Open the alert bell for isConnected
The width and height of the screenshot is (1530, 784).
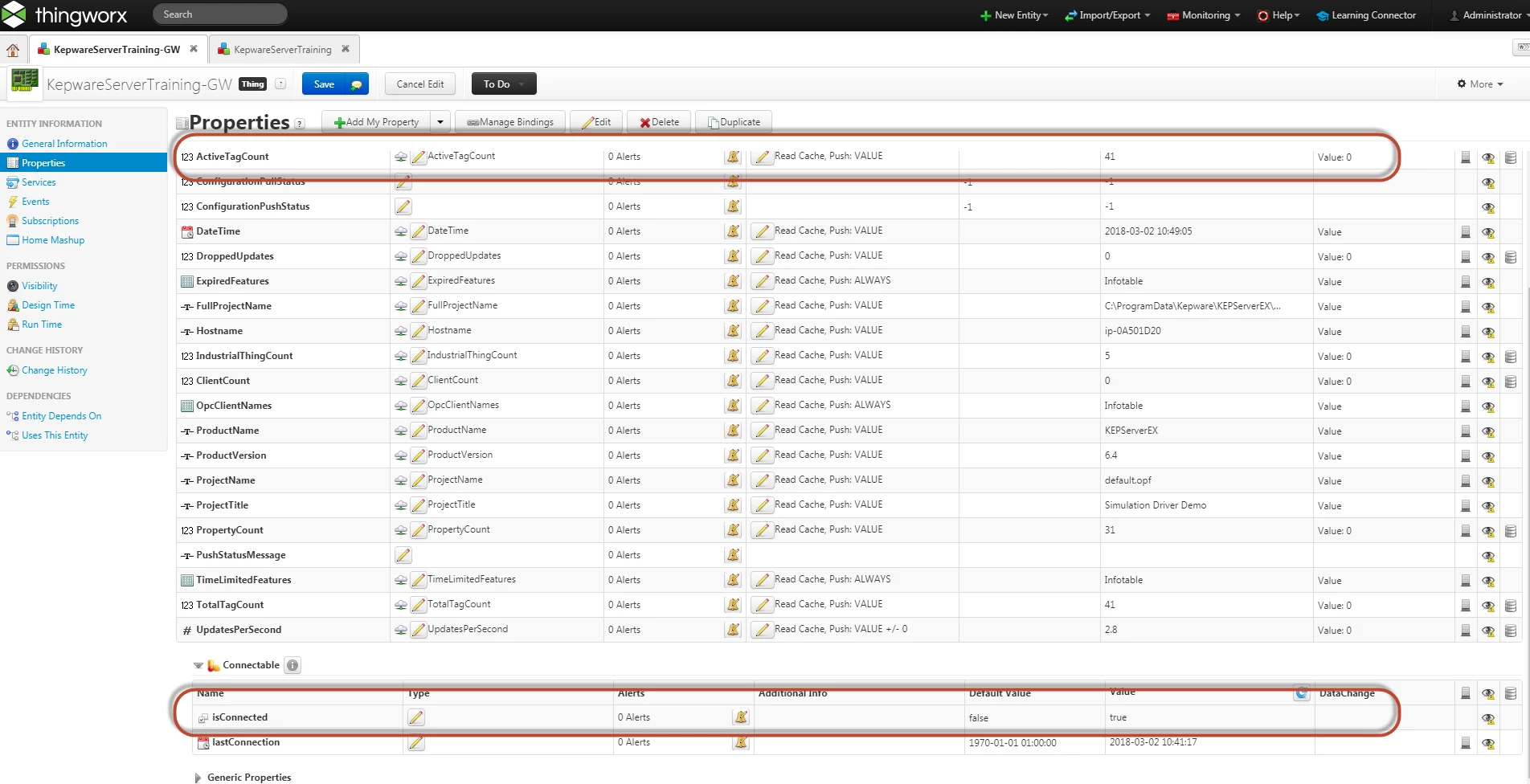click(x=741, y=717)
